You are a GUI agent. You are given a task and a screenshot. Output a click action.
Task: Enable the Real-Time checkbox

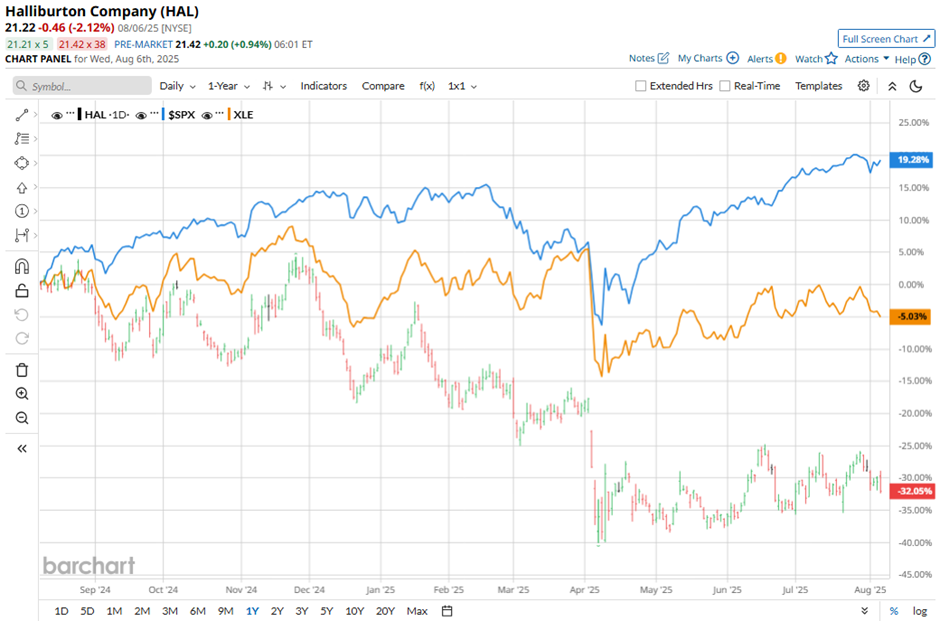click(x=724, y=86)
